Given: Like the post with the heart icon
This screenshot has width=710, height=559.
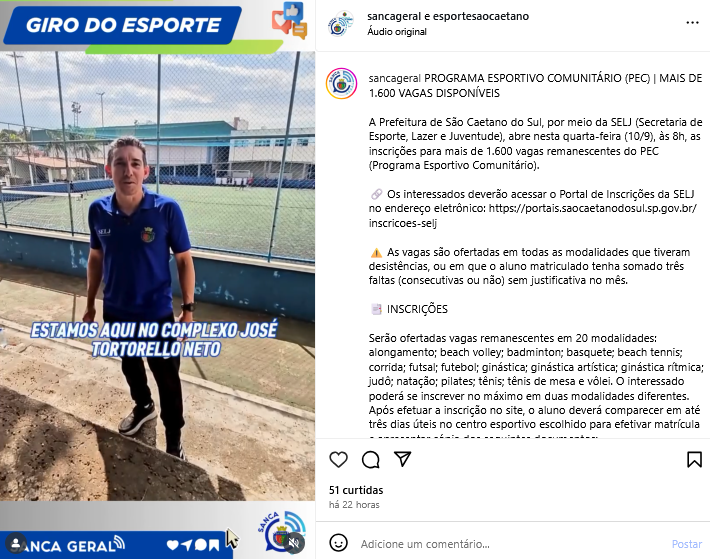Looking at the screenshot, I should click(x=338, y=459).
